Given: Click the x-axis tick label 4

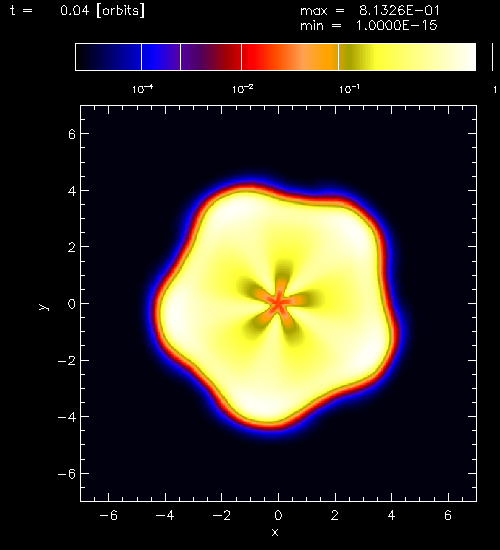Looking at the screenshot, I should pyautogui.click(x=391, y=515).
